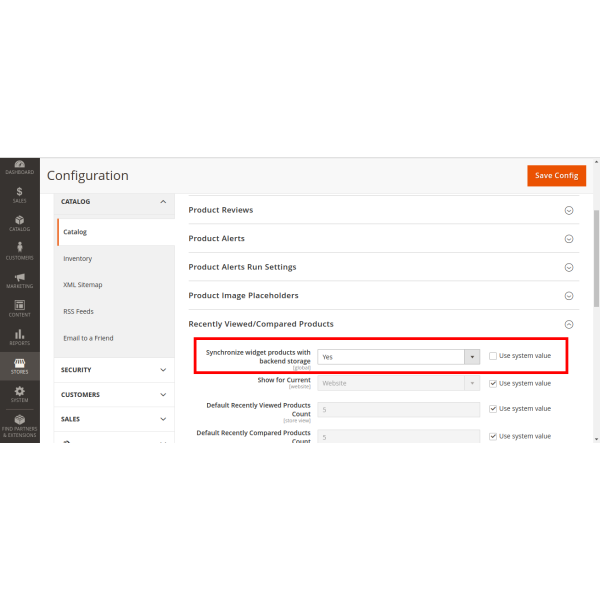
Task: Open the System gear icon
Action: pyautogui.click(x=19, y=394)
